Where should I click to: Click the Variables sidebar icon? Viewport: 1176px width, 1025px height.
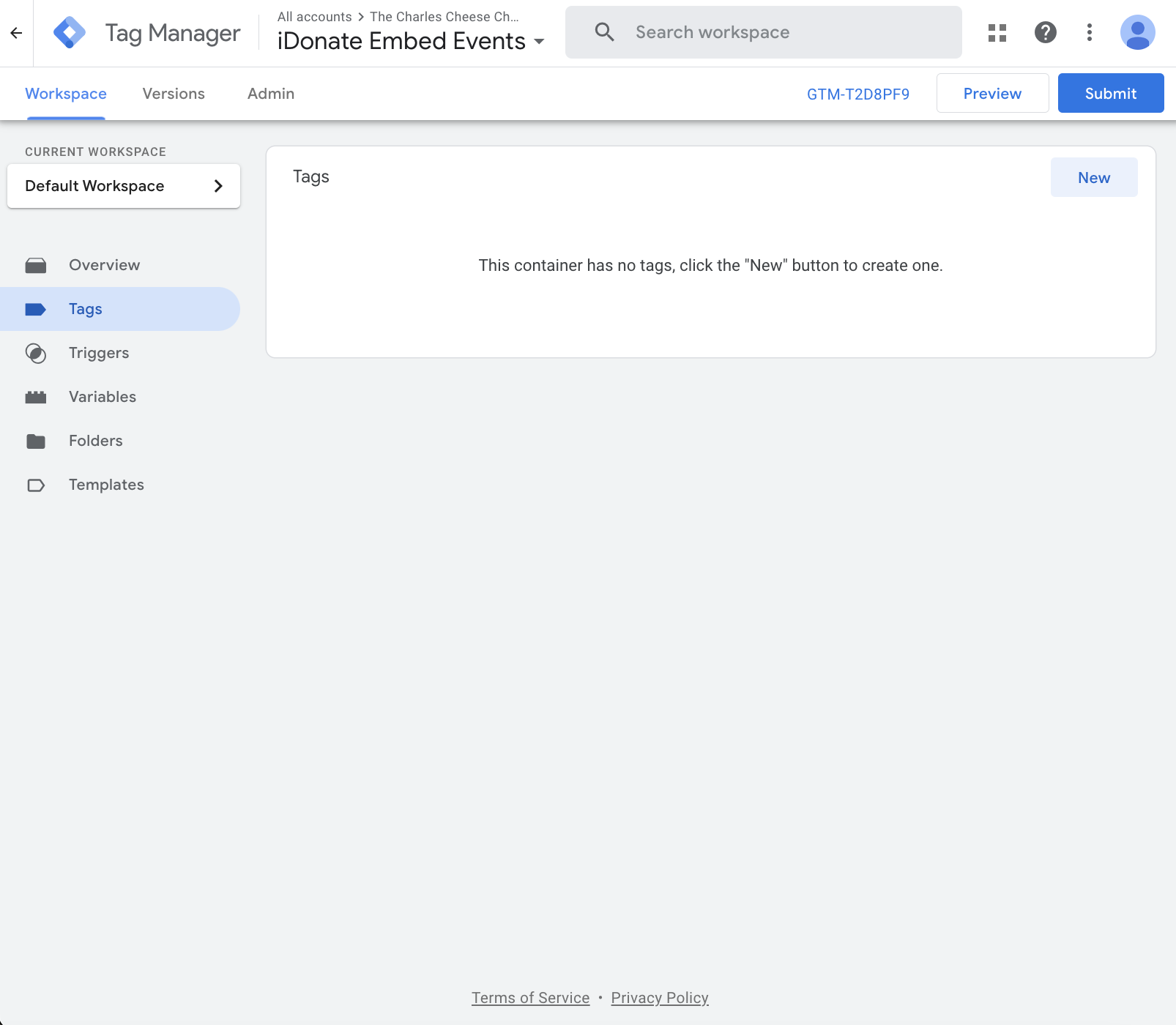pos(36,397)
